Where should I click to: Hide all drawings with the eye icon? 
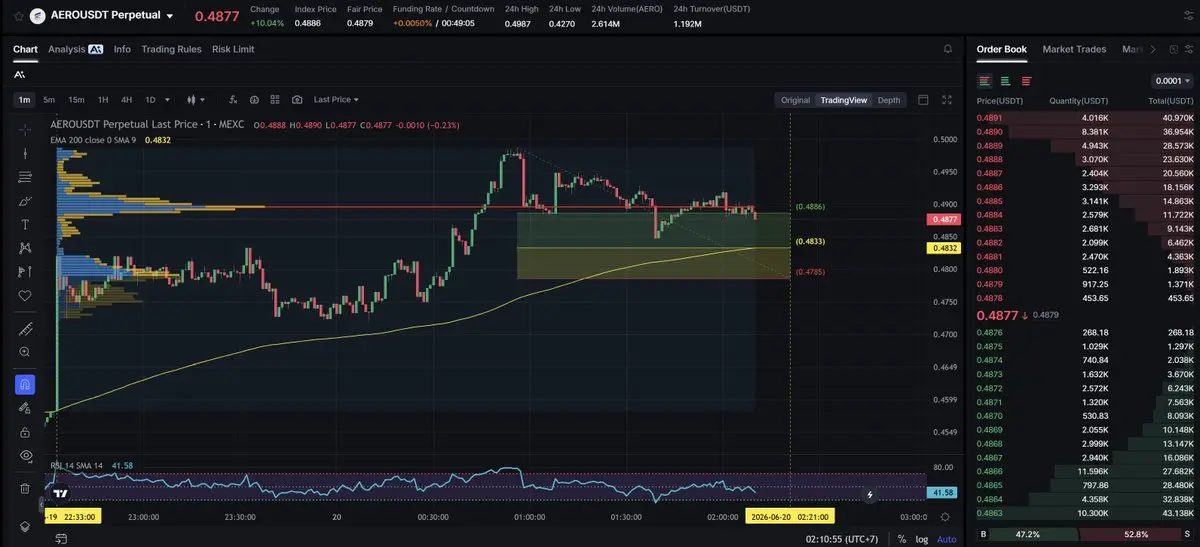pyautogui.click(x=25, y=455)
